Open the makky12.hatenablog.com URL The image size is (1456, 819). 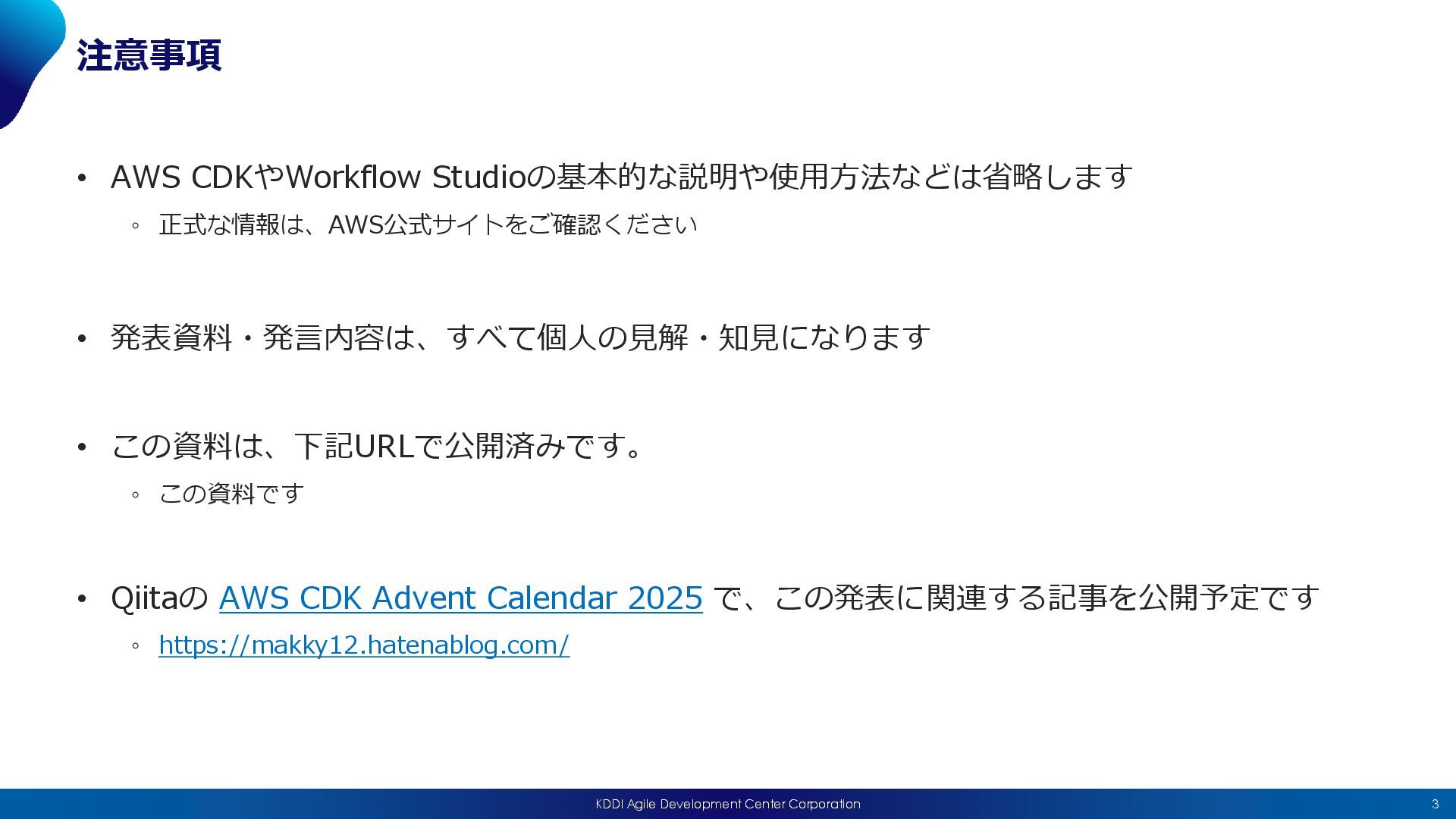[x=363, y=645]
